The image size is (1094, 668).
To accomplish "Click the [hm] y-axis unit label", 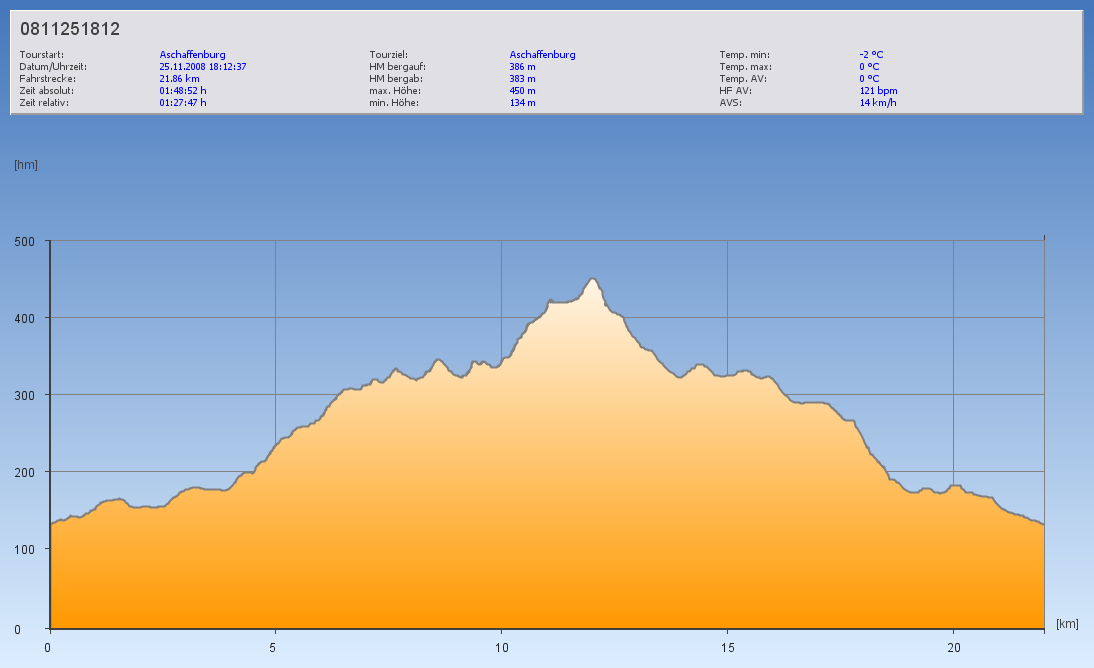I will tap(26, 165).
